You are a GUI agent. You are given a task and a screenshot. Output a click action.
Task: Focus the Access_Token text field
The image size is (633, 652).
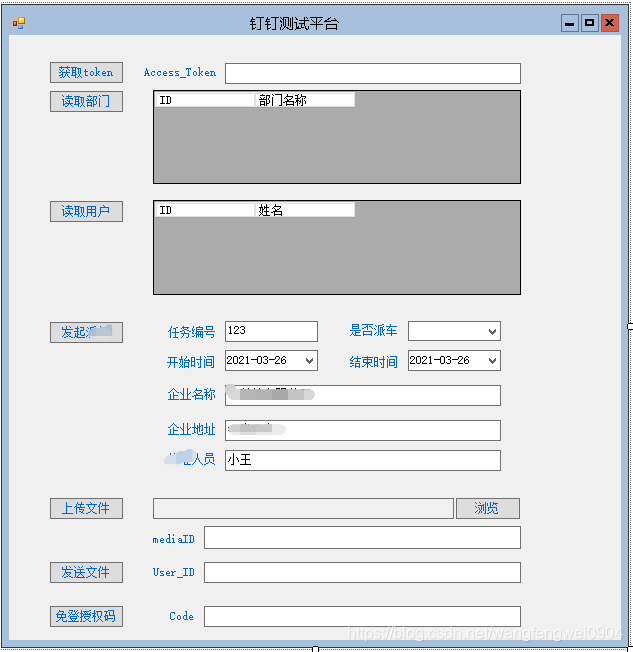coord(373,73)
